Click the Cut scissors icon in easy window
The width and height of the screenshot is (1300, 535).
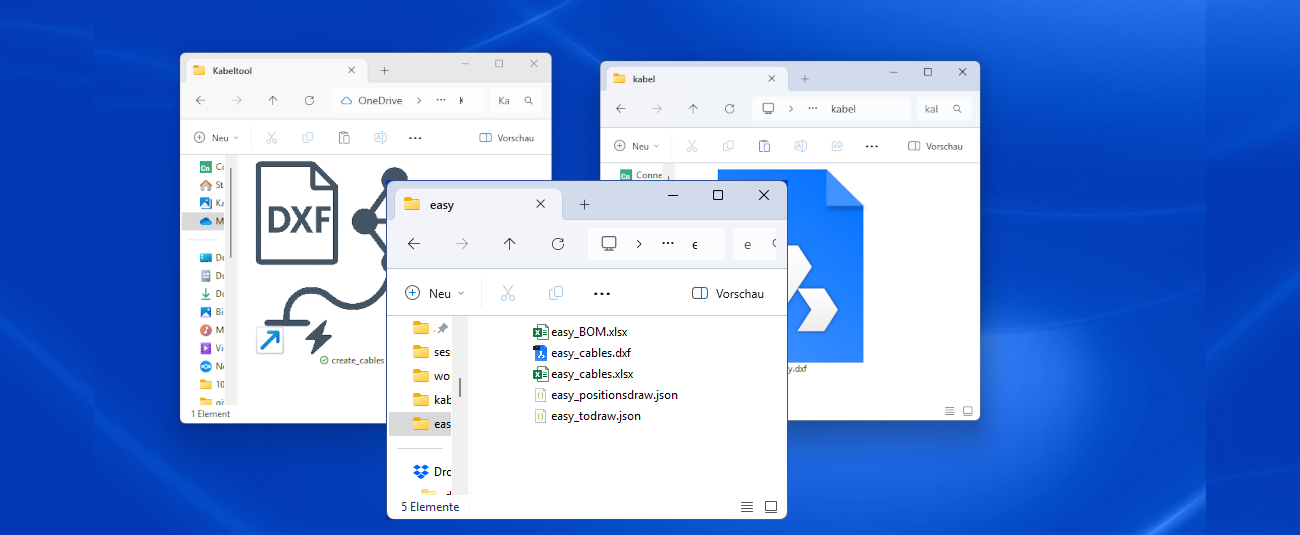tap(507, 293)
